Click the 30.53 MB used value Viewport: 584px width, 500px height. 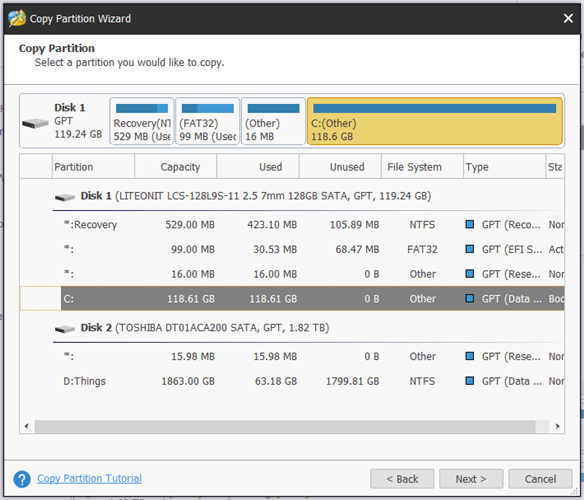click(275, 249)
